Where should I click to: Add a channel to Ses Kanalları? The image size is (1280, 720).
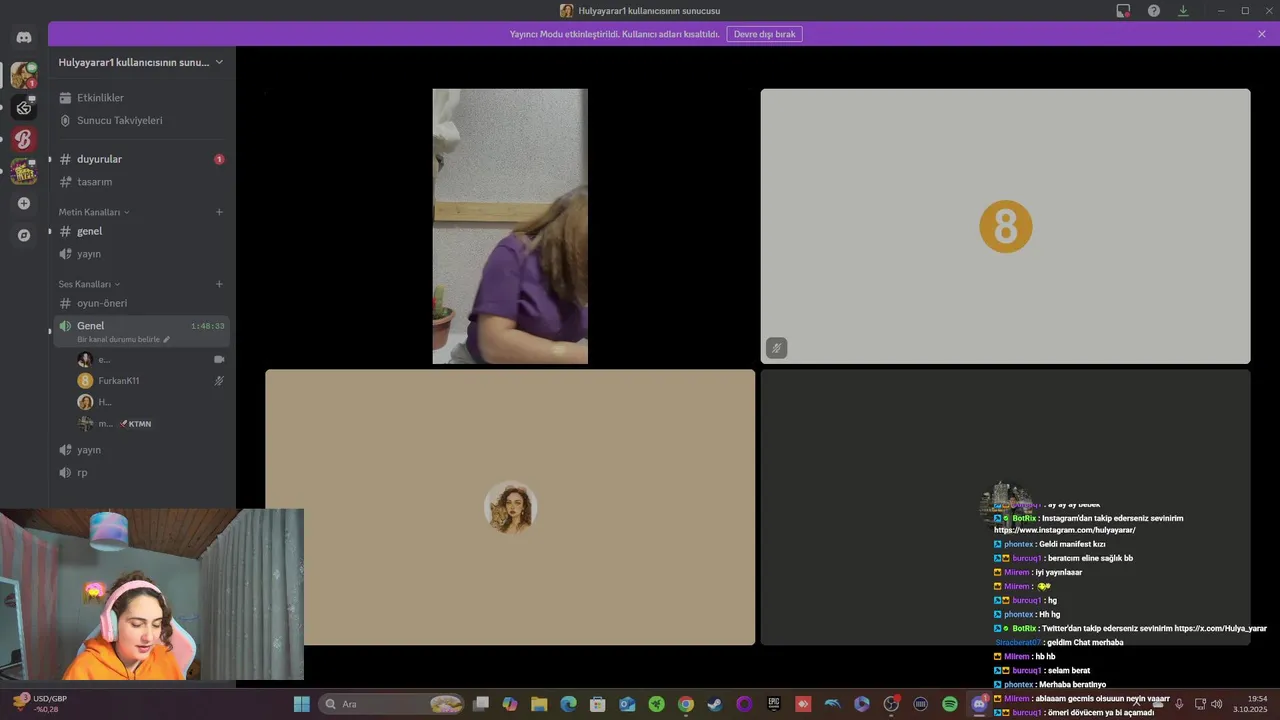point(219,284)
